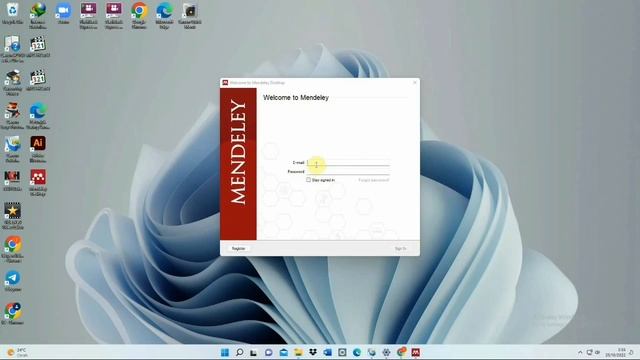Select the film-strip star desktop shortcut

pyautogui.click(x=12, y=216)
